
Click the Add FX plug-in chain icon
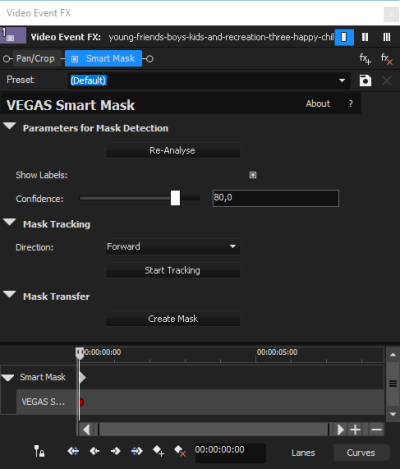[x=365, y=59]
